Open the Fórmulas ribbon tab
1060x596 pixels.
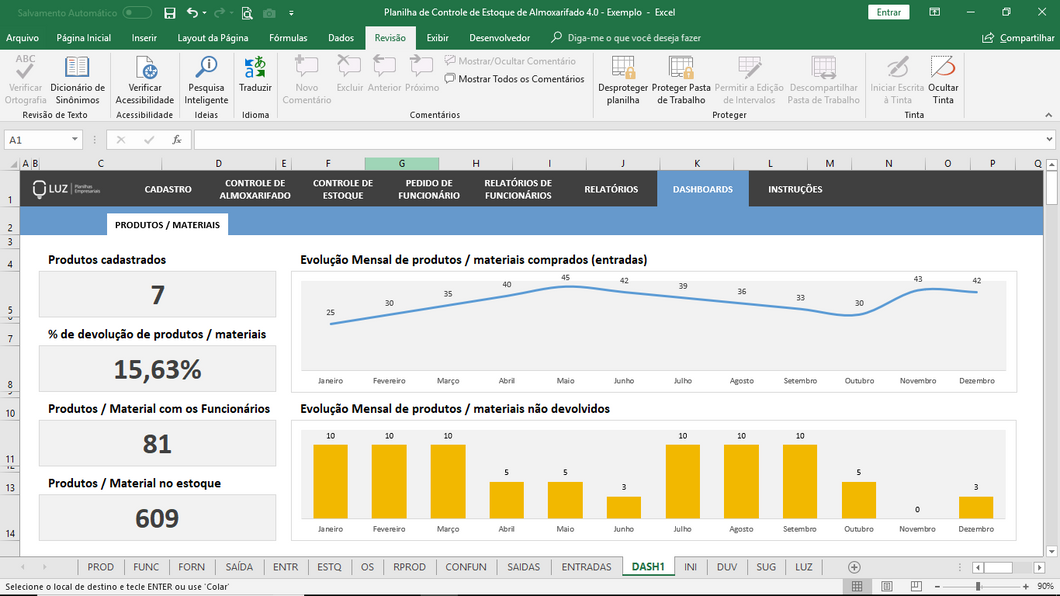click(x=288, y=38)
